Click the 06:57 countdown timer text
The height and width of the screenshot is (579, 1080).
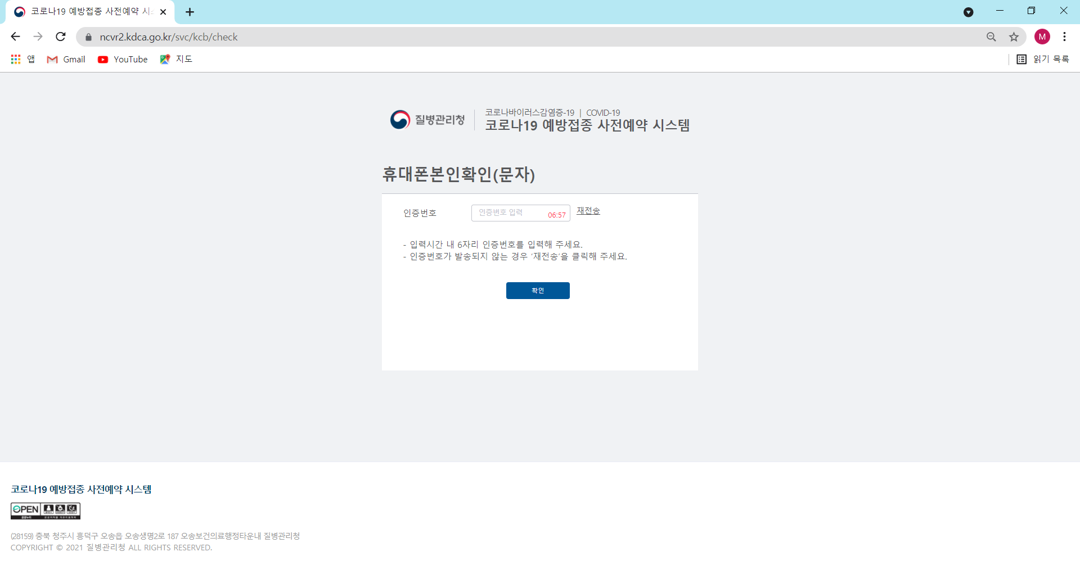pyautogui.click(x=557, y=215)
